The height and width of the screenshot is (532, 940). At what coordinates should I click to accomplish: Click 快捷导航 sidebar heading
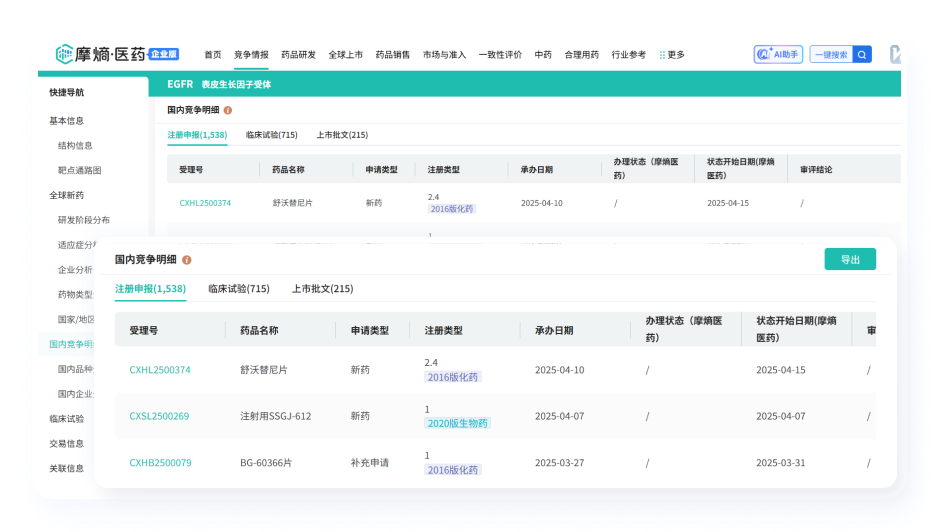67,92
